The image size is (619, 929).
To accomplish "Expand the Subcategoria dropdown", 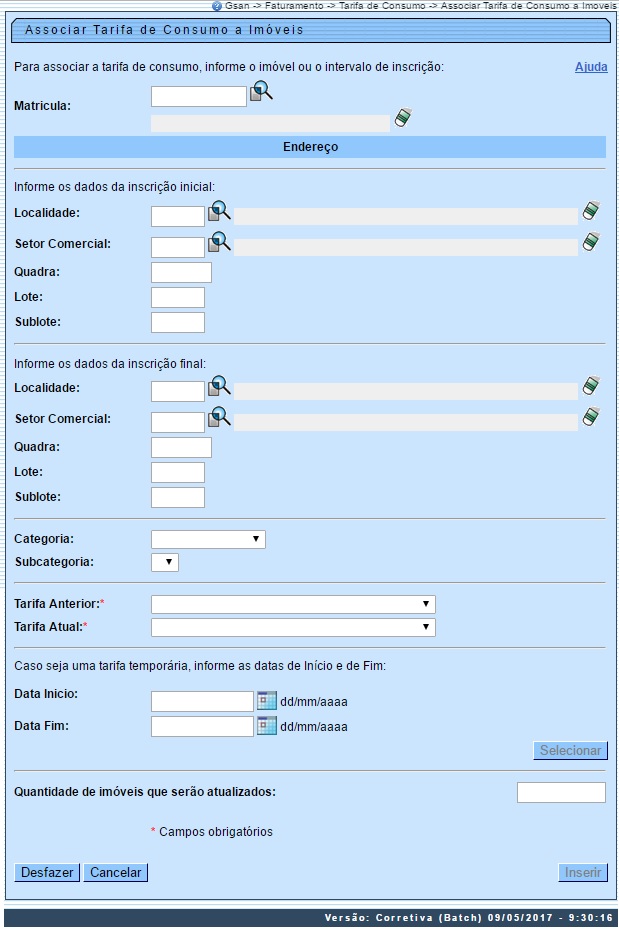I will point(165,562).
